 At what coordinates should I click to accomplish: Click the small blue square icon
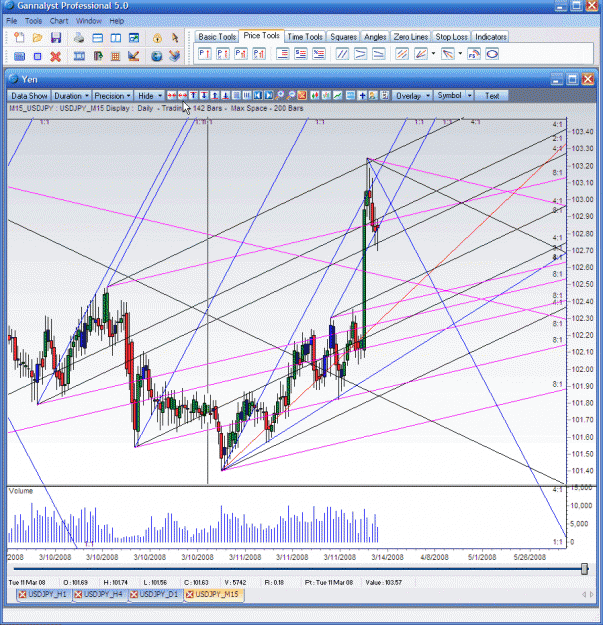coord(37,56)
